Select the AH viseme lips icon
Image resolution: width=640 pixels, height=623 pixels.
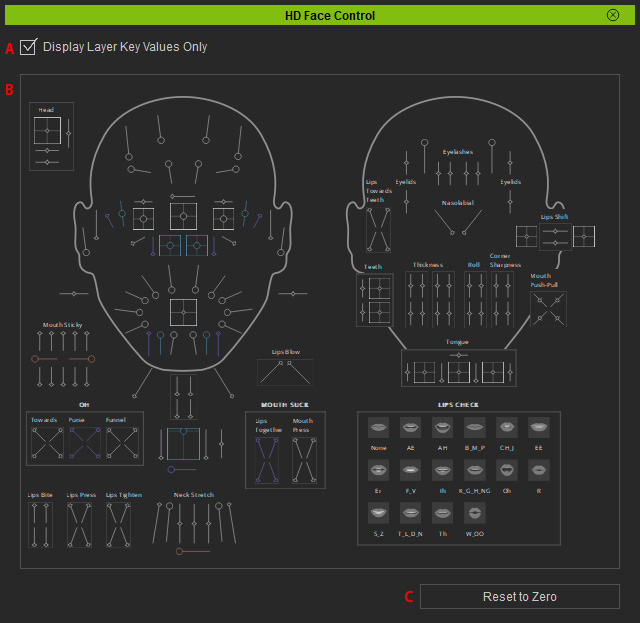pos(442,427)
